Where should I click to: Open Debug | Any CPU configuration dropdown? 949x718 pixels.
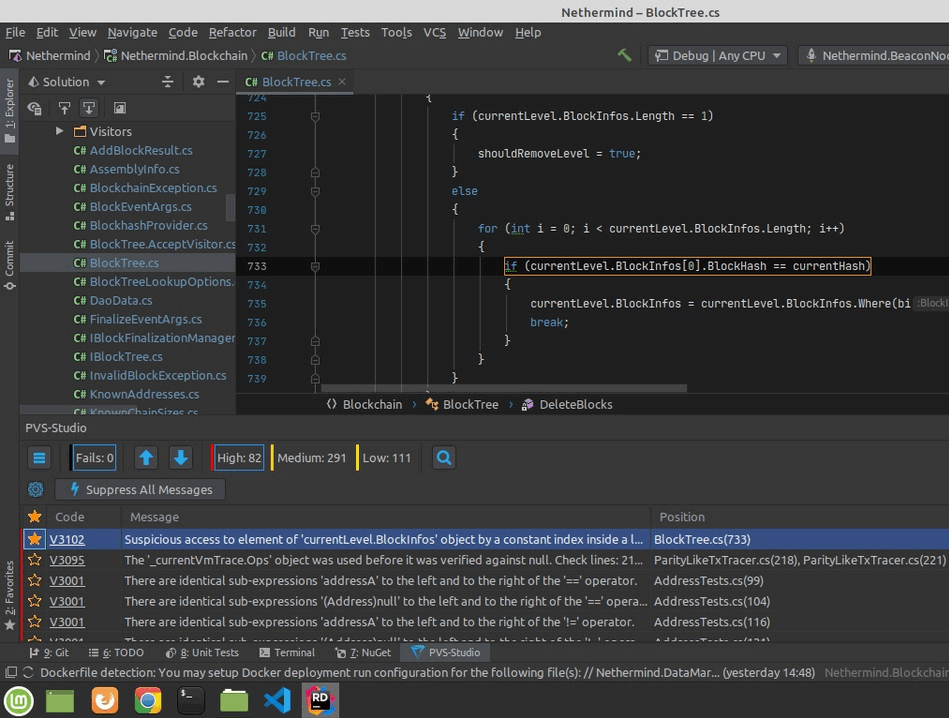[718, 56]
